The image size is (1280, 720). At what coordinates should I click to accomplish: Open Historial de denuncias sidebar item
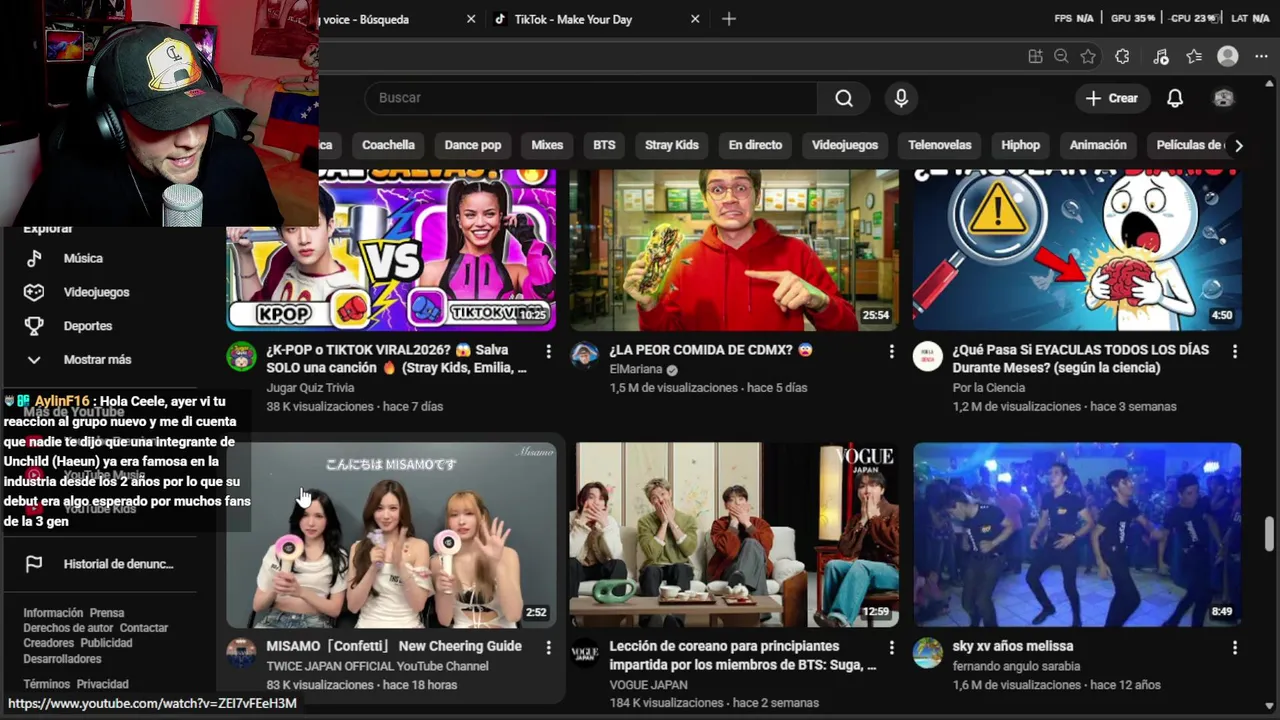click(118, 564)
